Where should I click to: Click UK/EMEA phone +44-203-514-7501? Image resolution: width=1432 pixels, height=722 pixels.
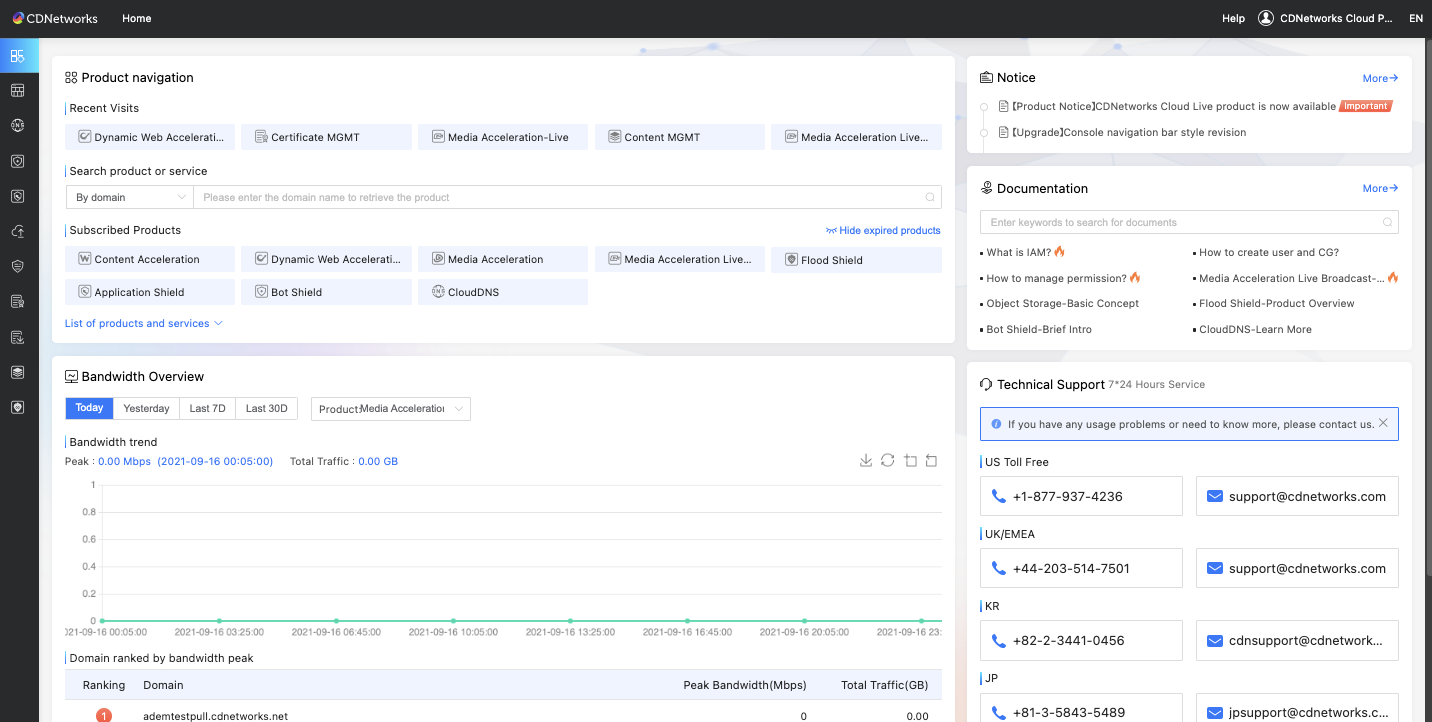[x=1081, y=568]
